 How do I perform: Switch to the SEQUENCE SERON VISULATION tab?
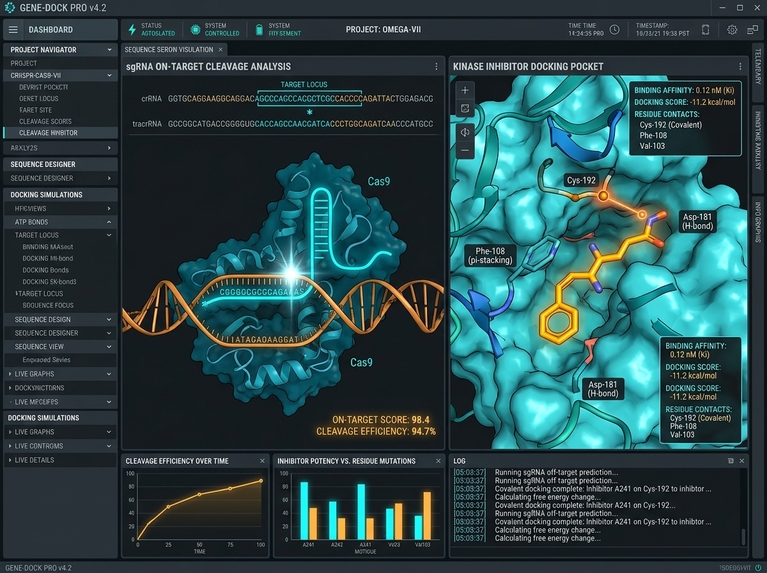(169, 49)
